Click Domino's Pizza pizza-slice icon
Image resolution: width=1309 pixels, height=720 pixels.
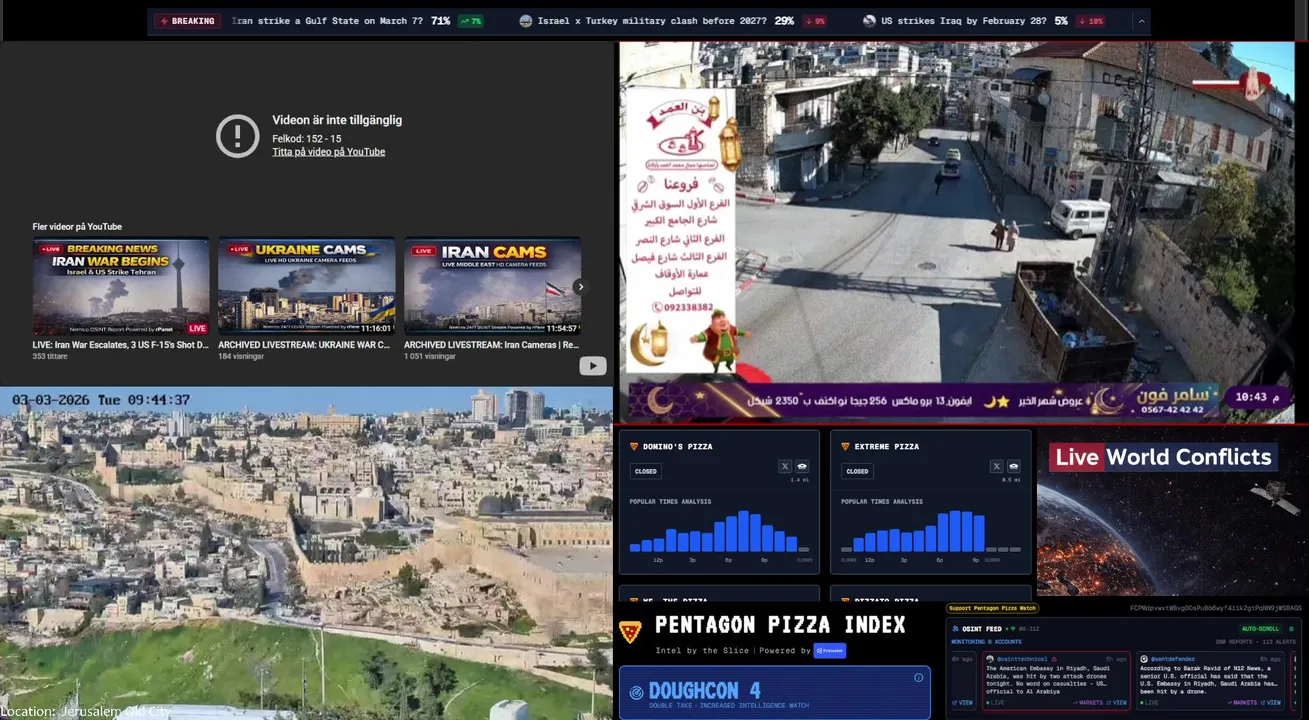click(634, 446)
